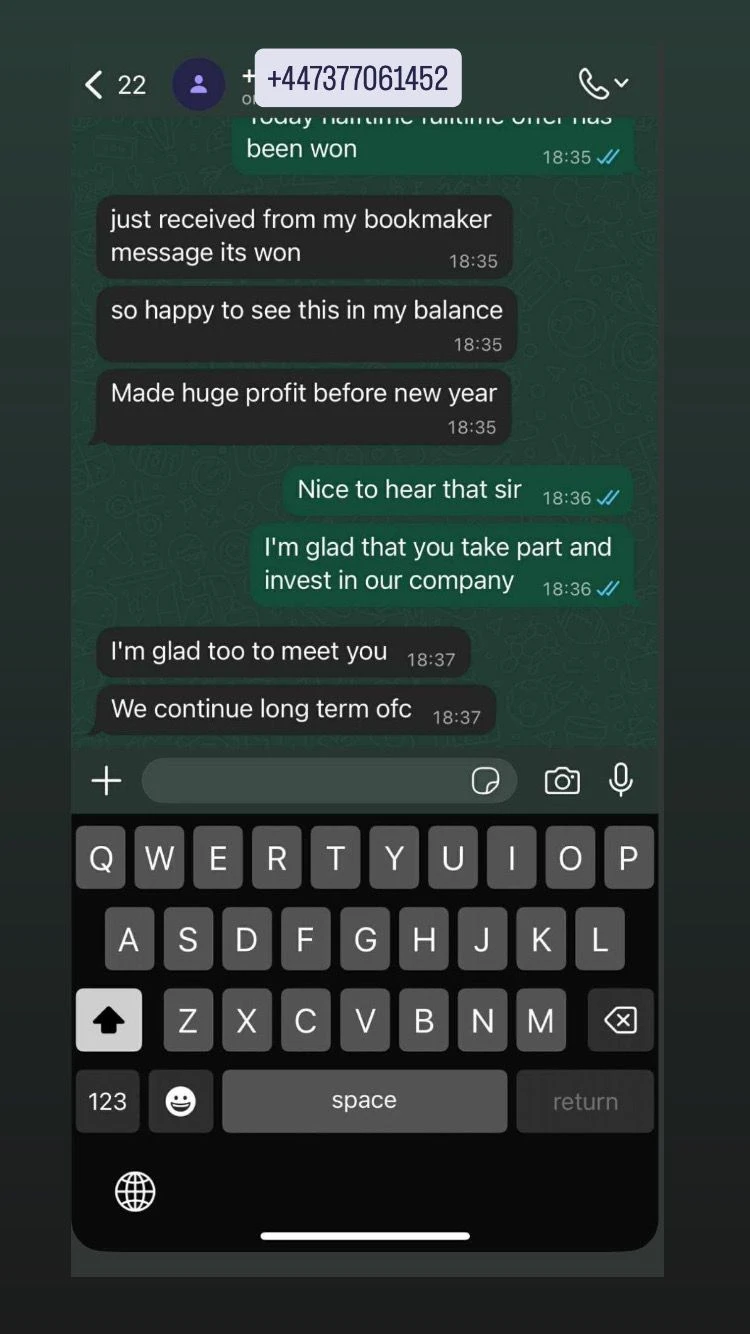
Task: Tap the "Made huge profit before new year" message
Action: (x=304, y=408)
